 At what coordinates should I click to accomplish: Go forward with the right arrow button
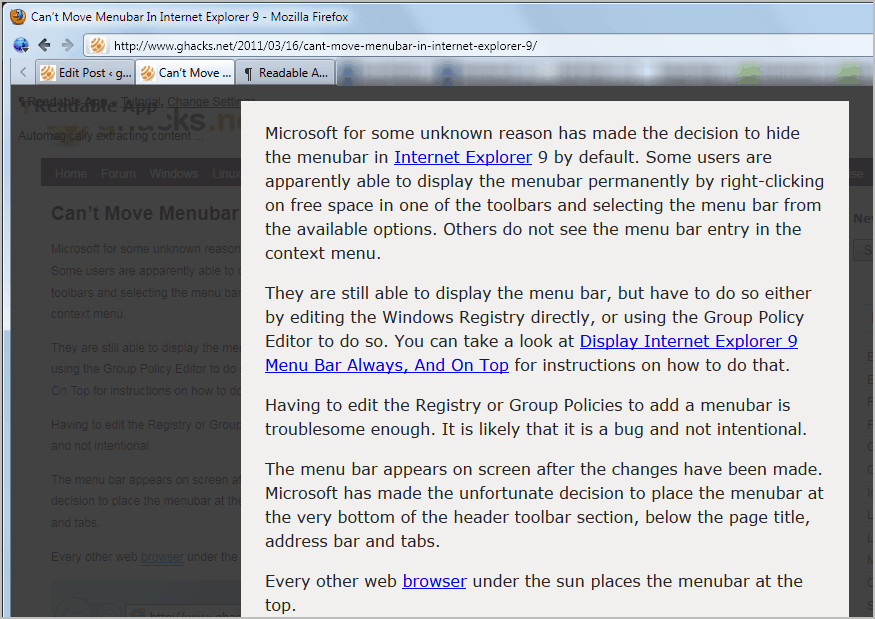68,45
